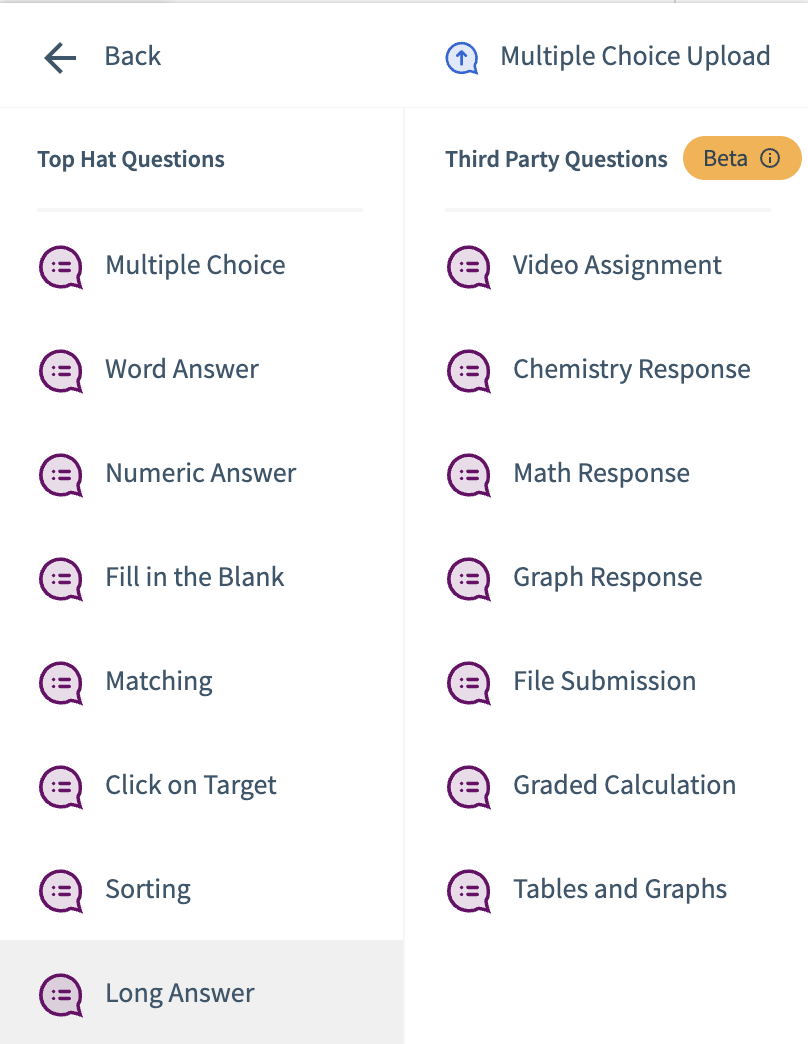The width and height of the screenshot is (808, 1044).
Task: Open the Sorting question type
Action: pos(148,891)
